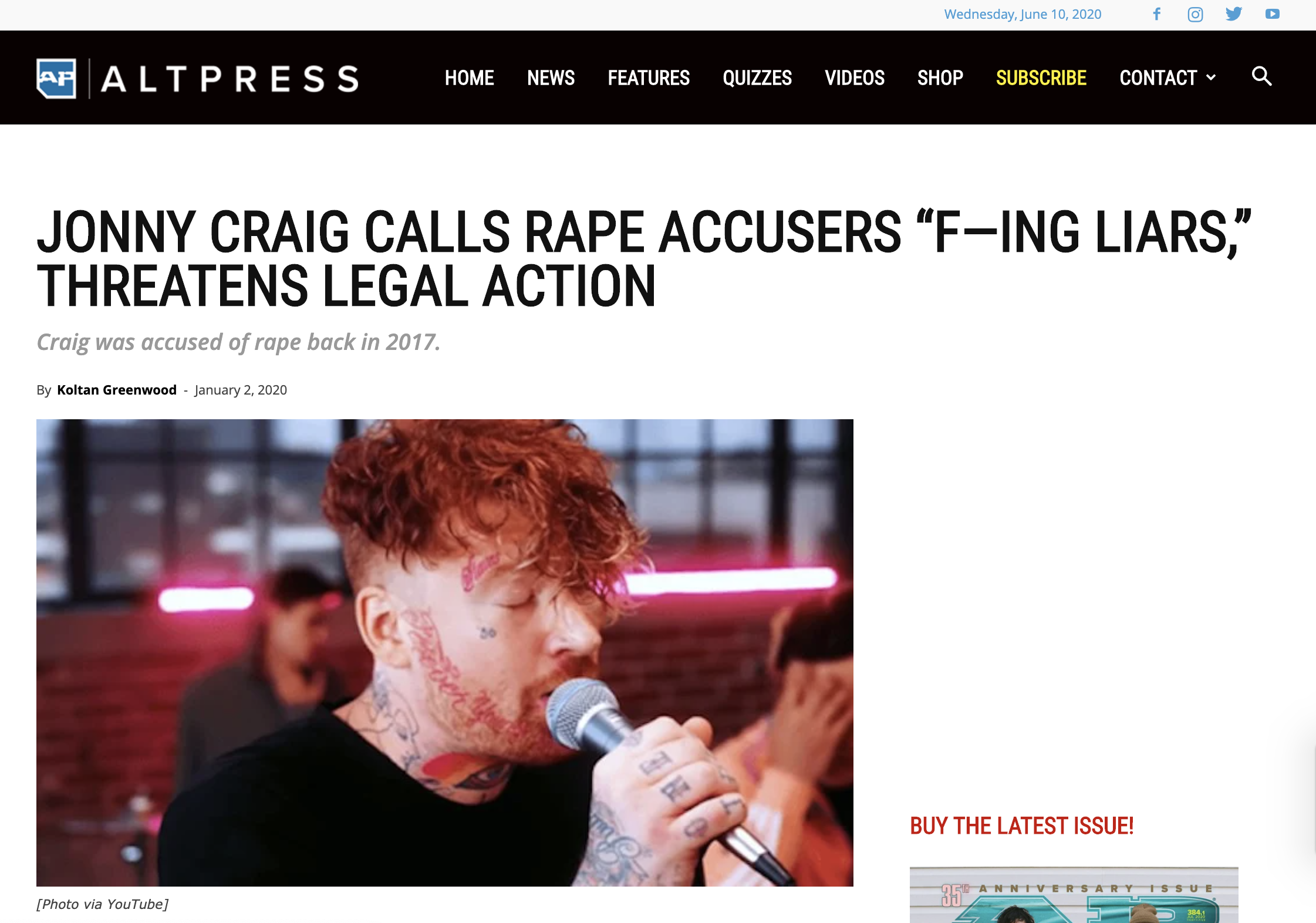The width and height of the screenshot is (1316, 923).
Task: Click the BUY THE LATEST ISSUE heading
Action: [1022, 826]
